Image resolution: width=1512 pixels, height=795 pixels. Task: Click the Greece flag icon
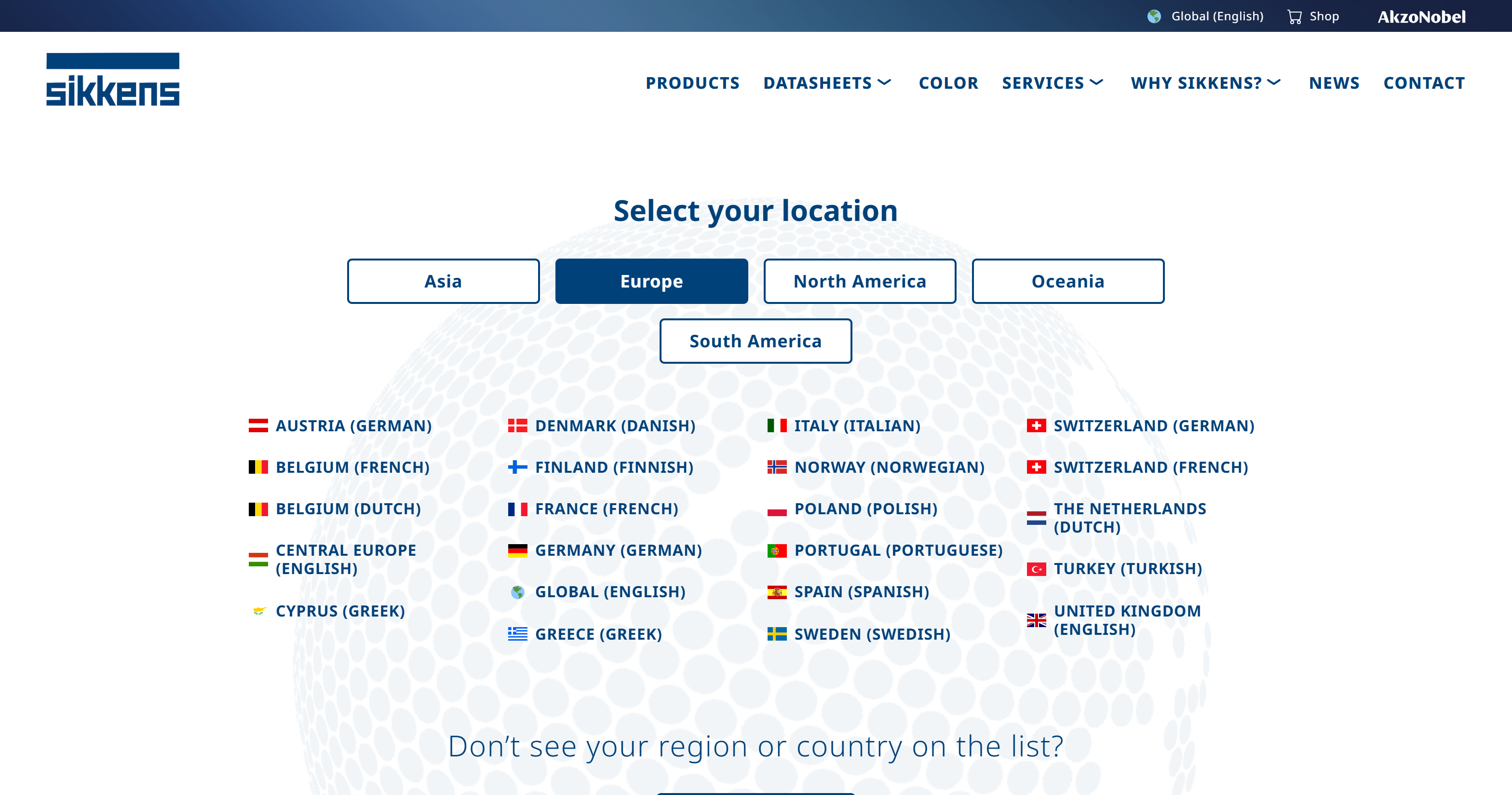[518, 634]
